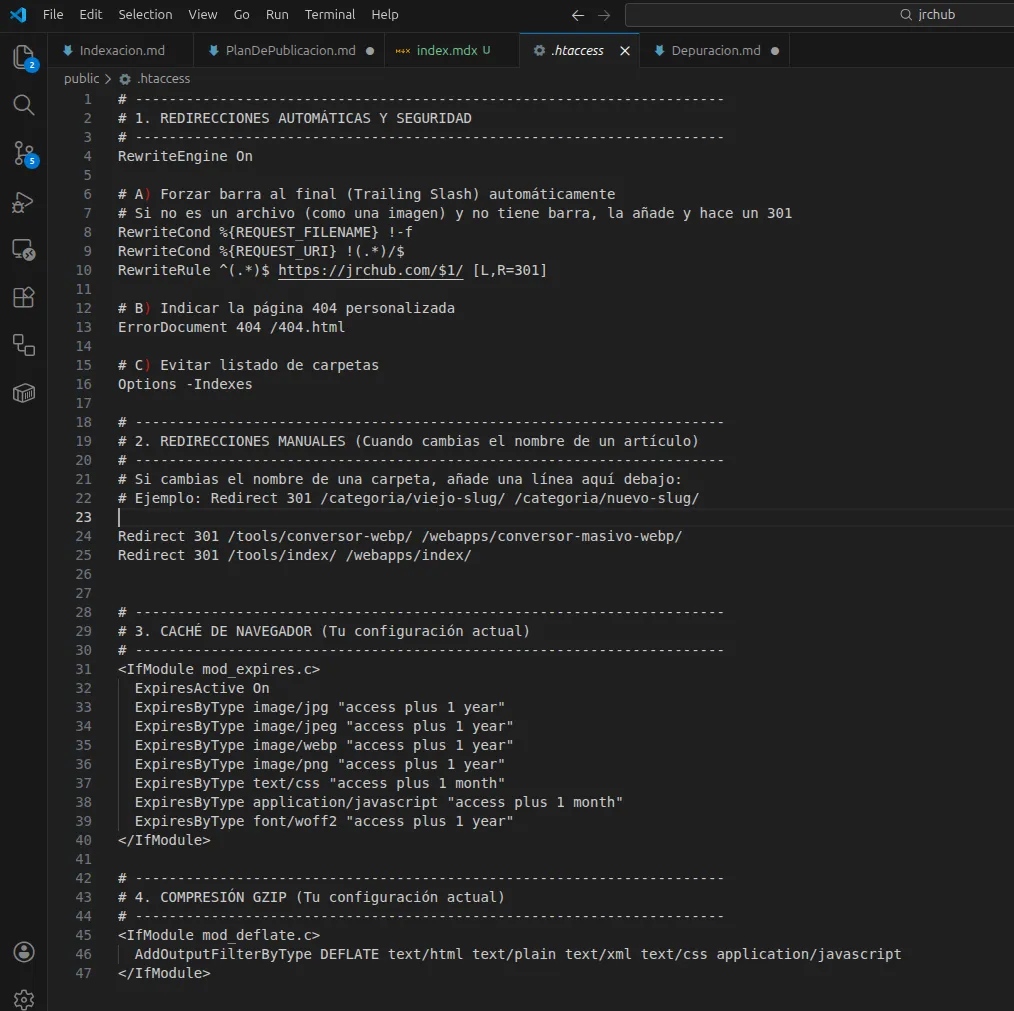Switch to the Depuracion.md tab

[x=715, y=50]
